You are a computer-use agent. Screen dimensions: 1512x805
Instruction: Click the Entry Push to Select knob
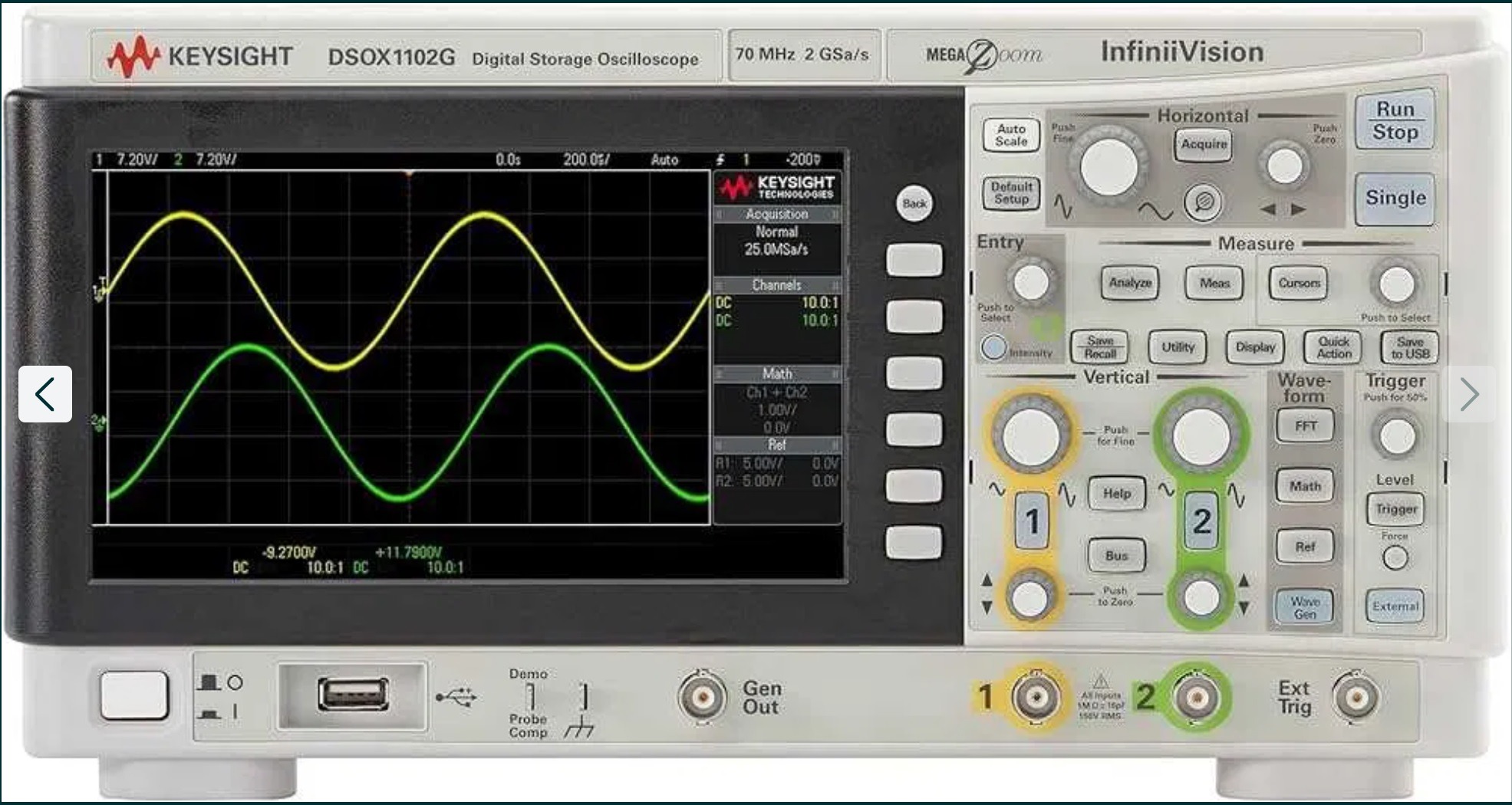coord(1031,283)
